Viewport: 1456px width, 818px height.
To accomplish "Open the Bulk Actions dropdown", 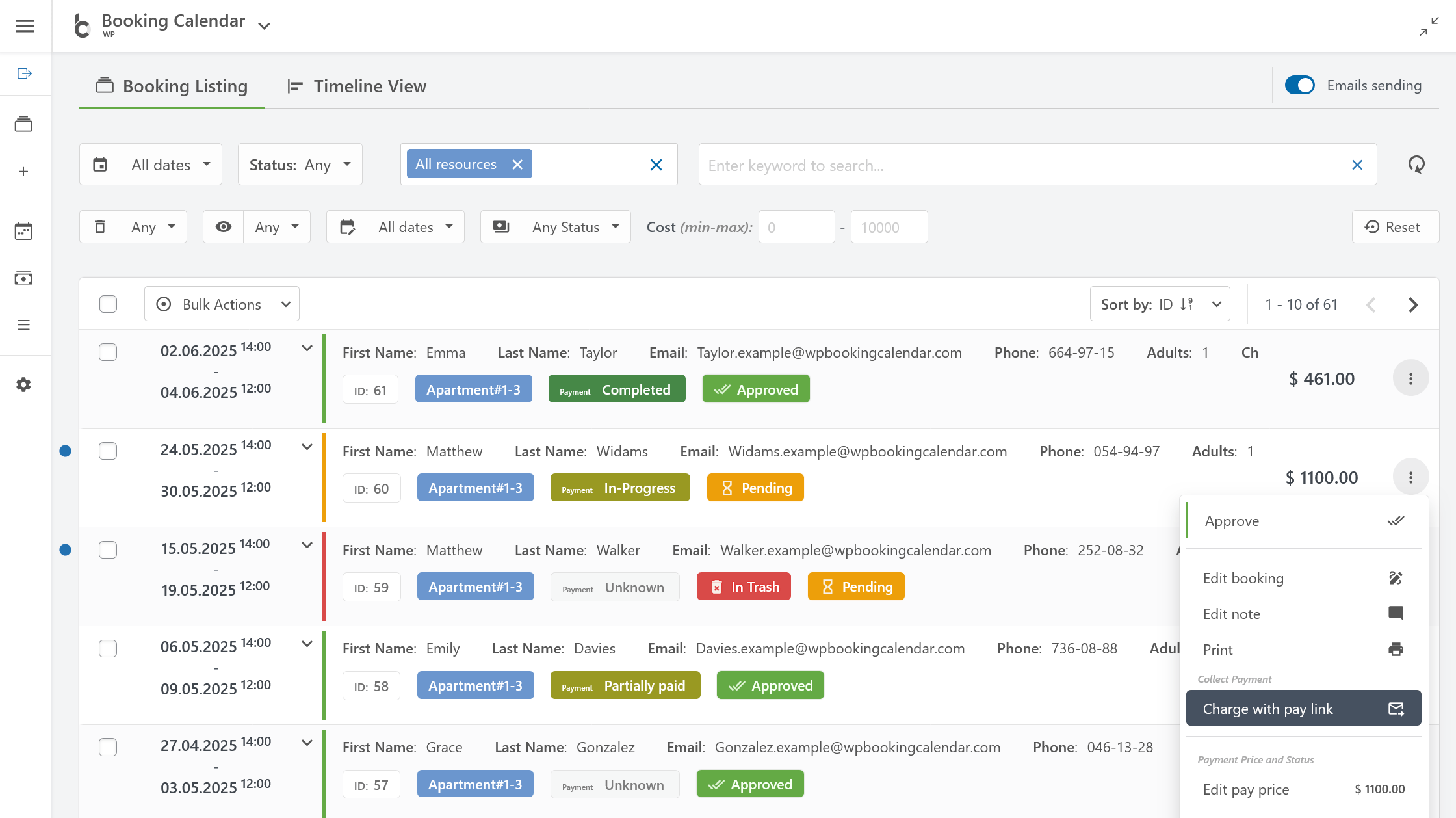I will point(222,304).
